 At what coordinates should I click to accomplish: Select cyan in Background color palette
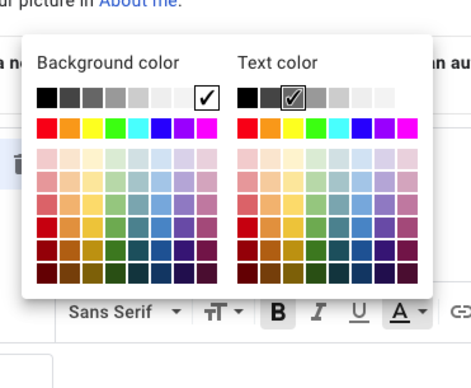(138, 128)
